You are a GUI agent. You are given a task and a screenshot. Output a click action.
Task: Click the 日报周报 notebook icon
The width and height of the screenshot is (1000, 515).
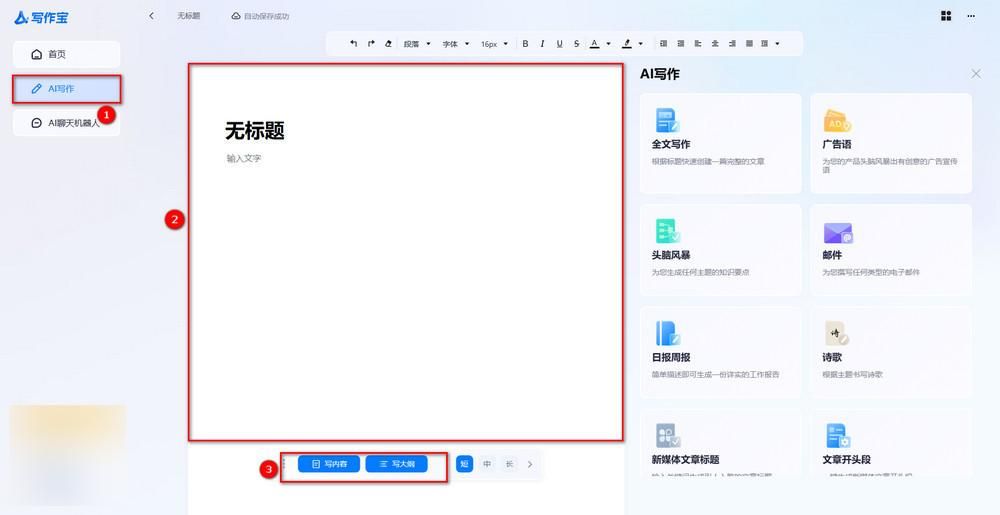click(668, 333)
